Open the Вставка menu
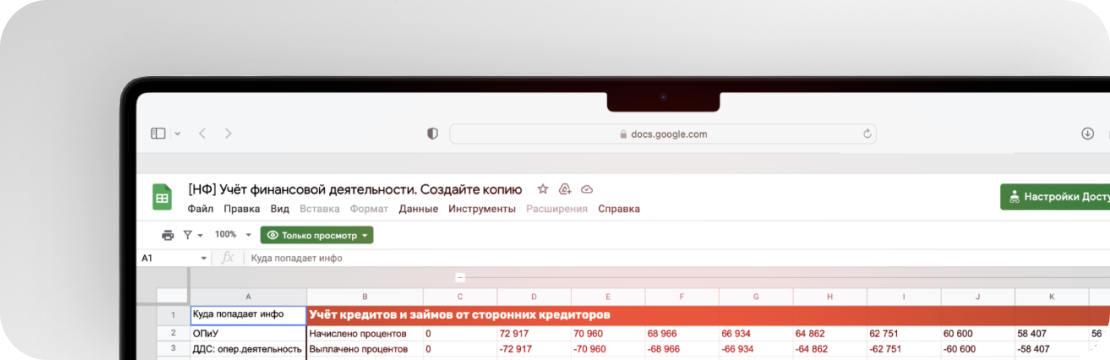Image resolution: width=1110 pixels, height=360 pixels. [319, 209]
